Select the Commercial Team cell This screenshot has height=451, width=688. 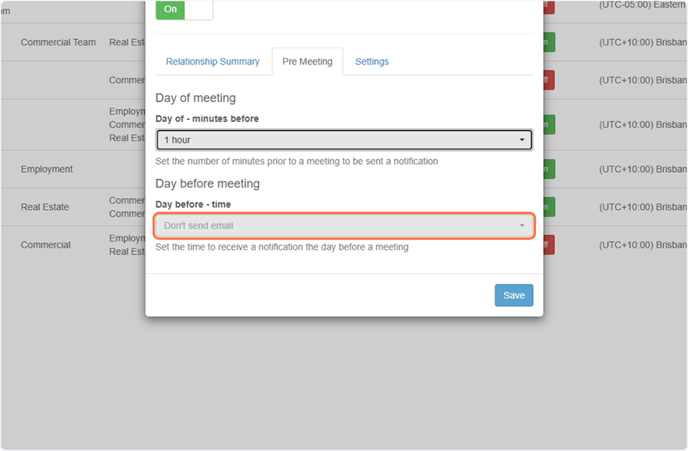58,43
